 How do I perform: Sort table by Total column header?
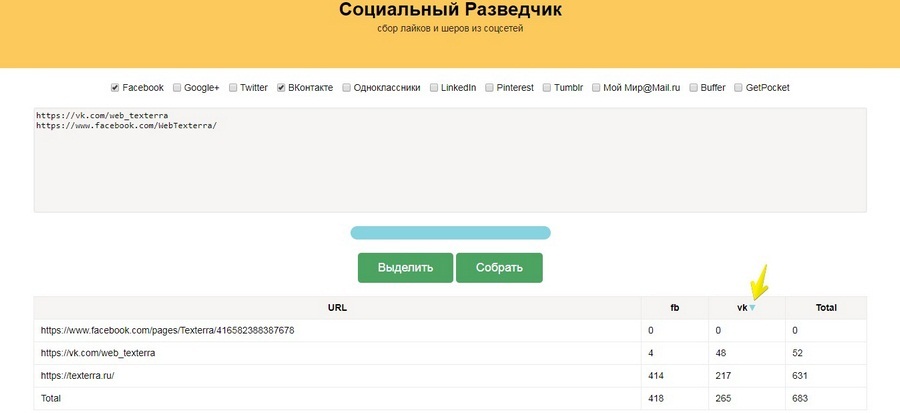coord(826,308)
